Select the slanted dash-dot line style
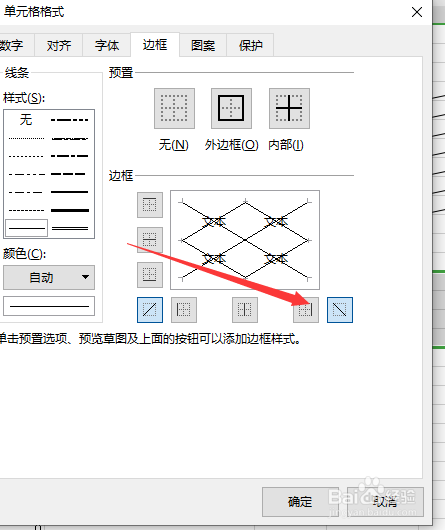445x530 pixels. click(x=70, y=138)
